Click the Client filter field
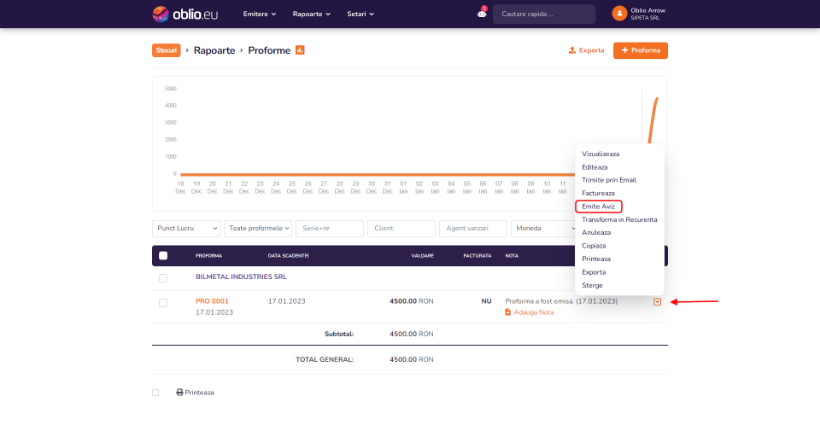 [401, 228]
